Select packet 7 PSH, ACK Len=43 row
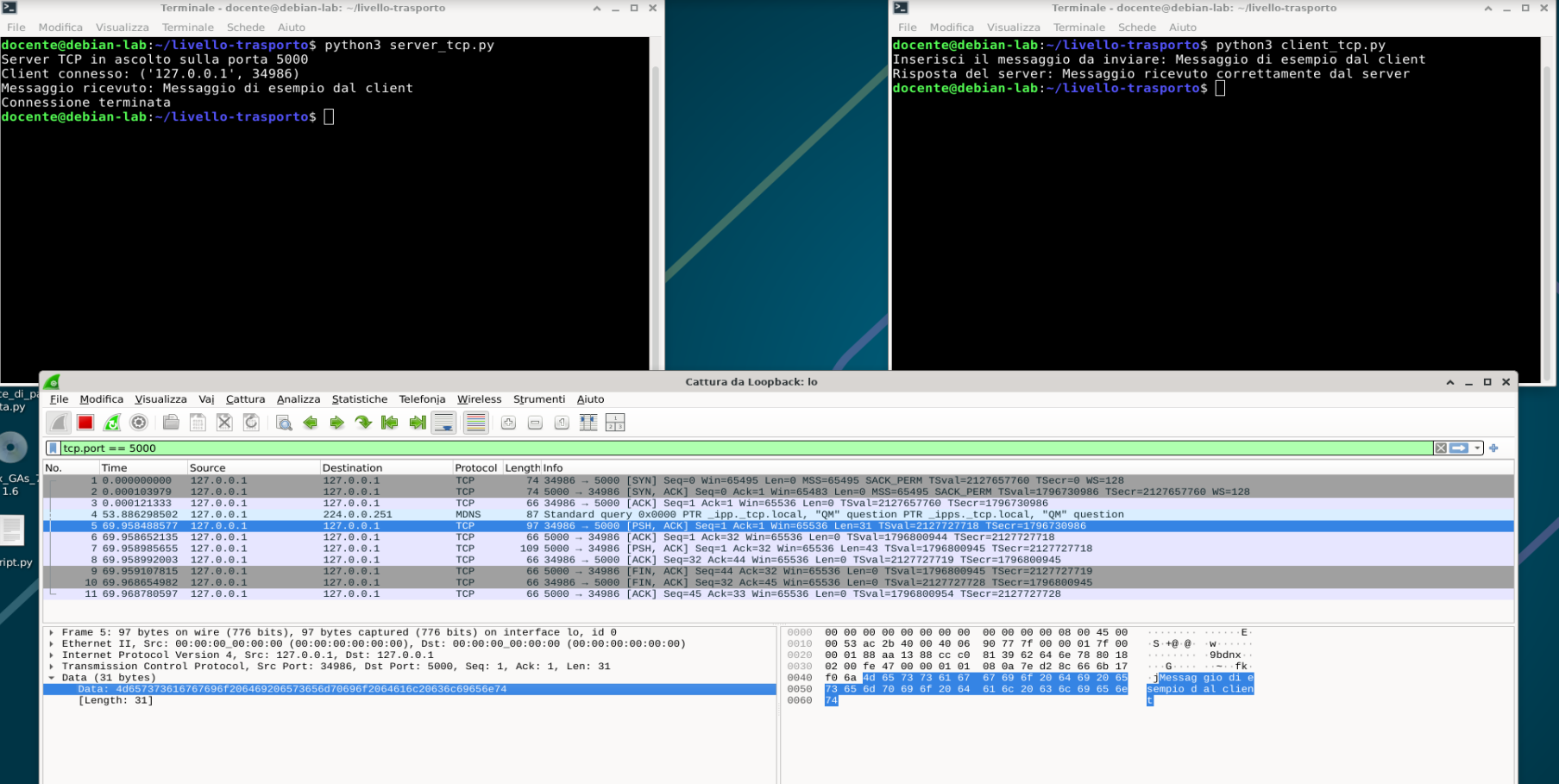 click(x=778, y=548)
